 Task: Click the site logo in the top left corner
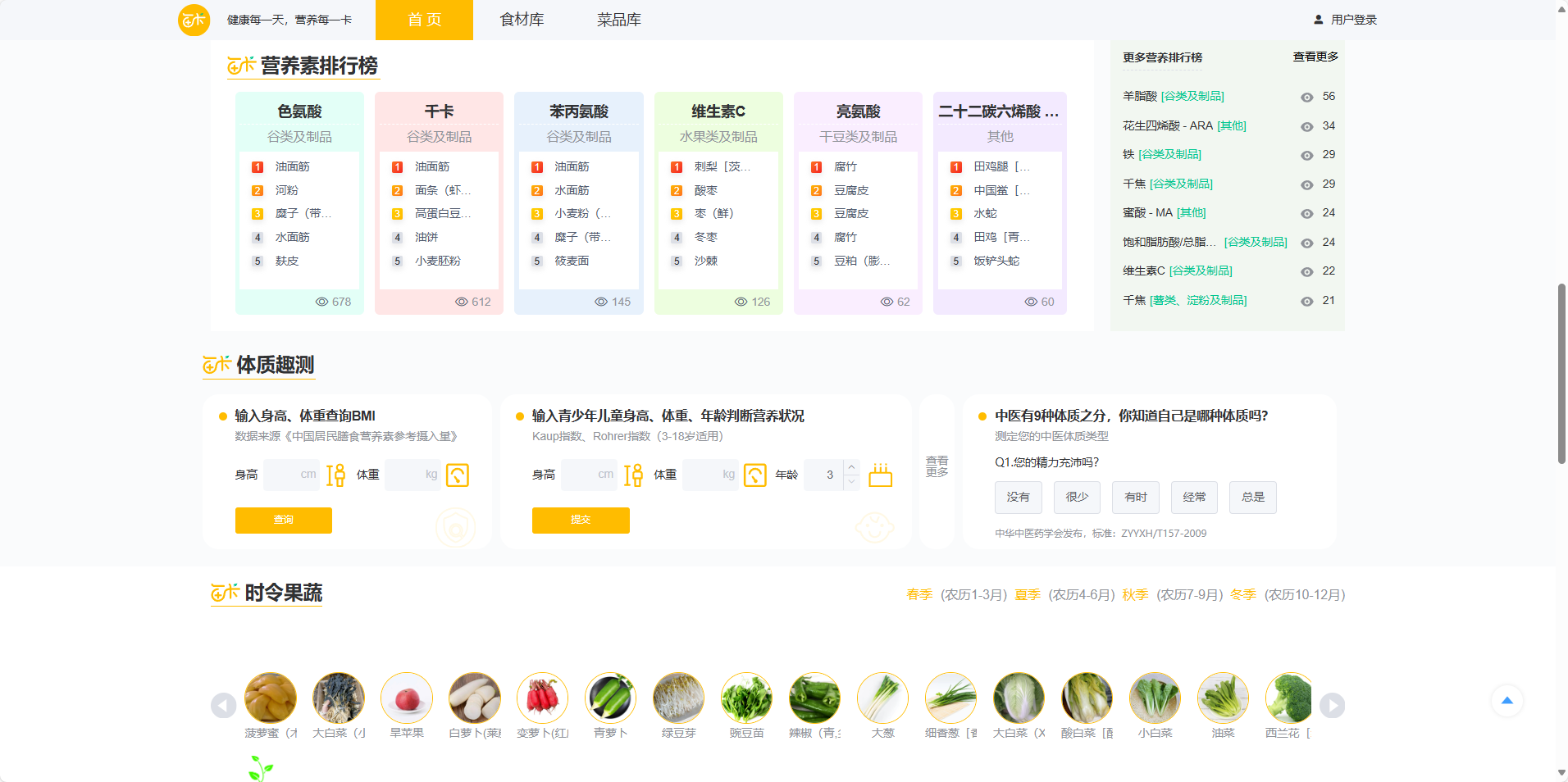tap(194, 19)
